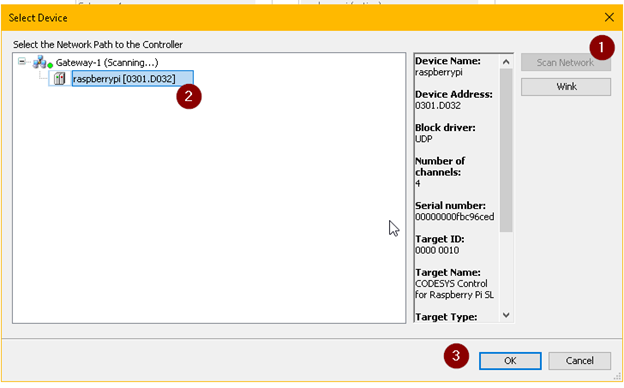Click the Wink button
Image resolution: width=624 pixels, height=388 pixels.
point(566,87)
